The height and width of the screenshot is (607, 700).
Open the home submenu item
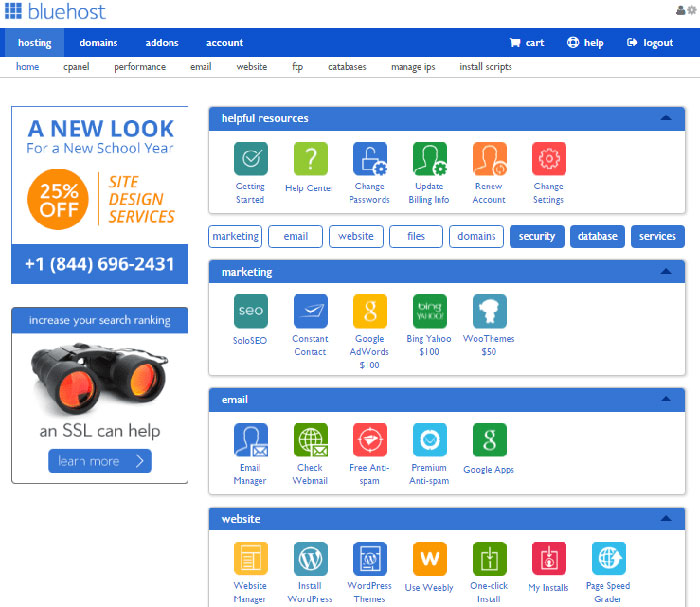coord(27,67)
